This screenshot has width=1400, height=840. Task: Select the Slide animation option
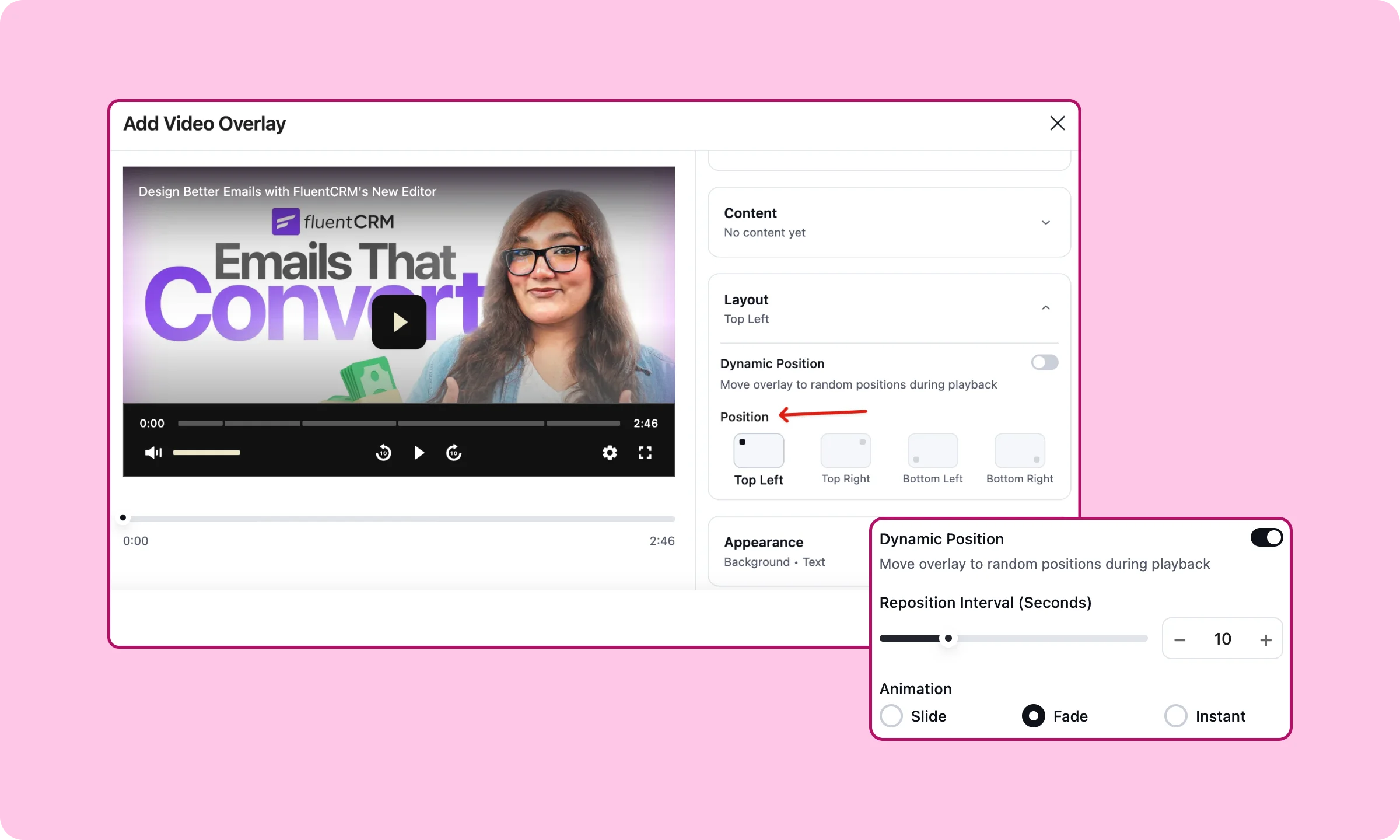coord(914,716)
